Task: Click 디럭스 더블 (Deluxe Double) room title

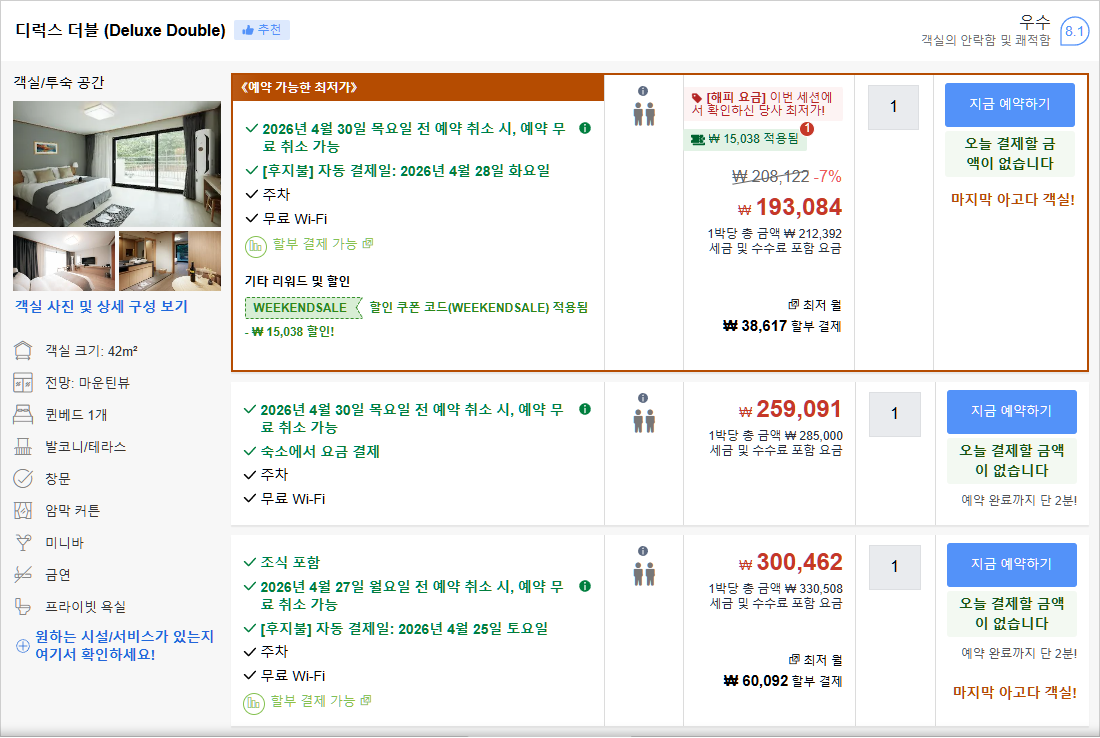Action: [x=121, y=30]
